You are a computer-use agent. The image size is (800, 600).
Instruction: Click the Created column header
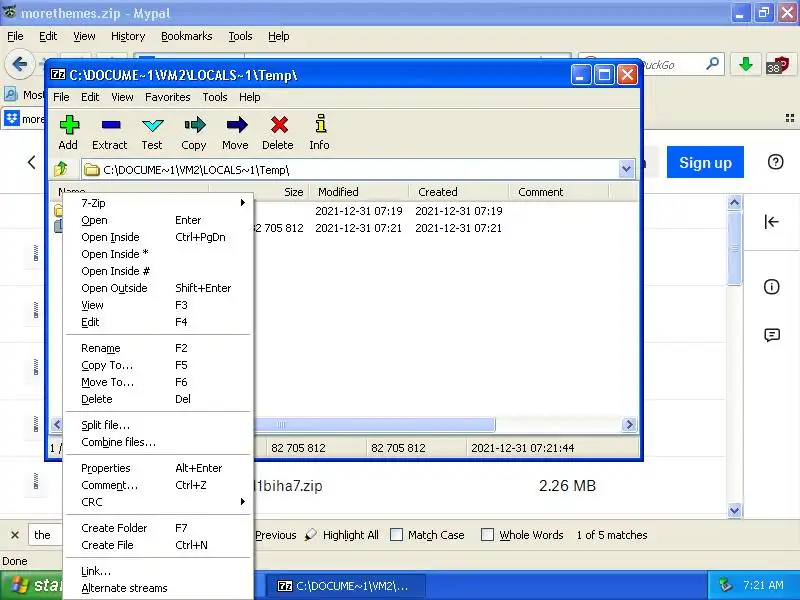tap(458, 192)
